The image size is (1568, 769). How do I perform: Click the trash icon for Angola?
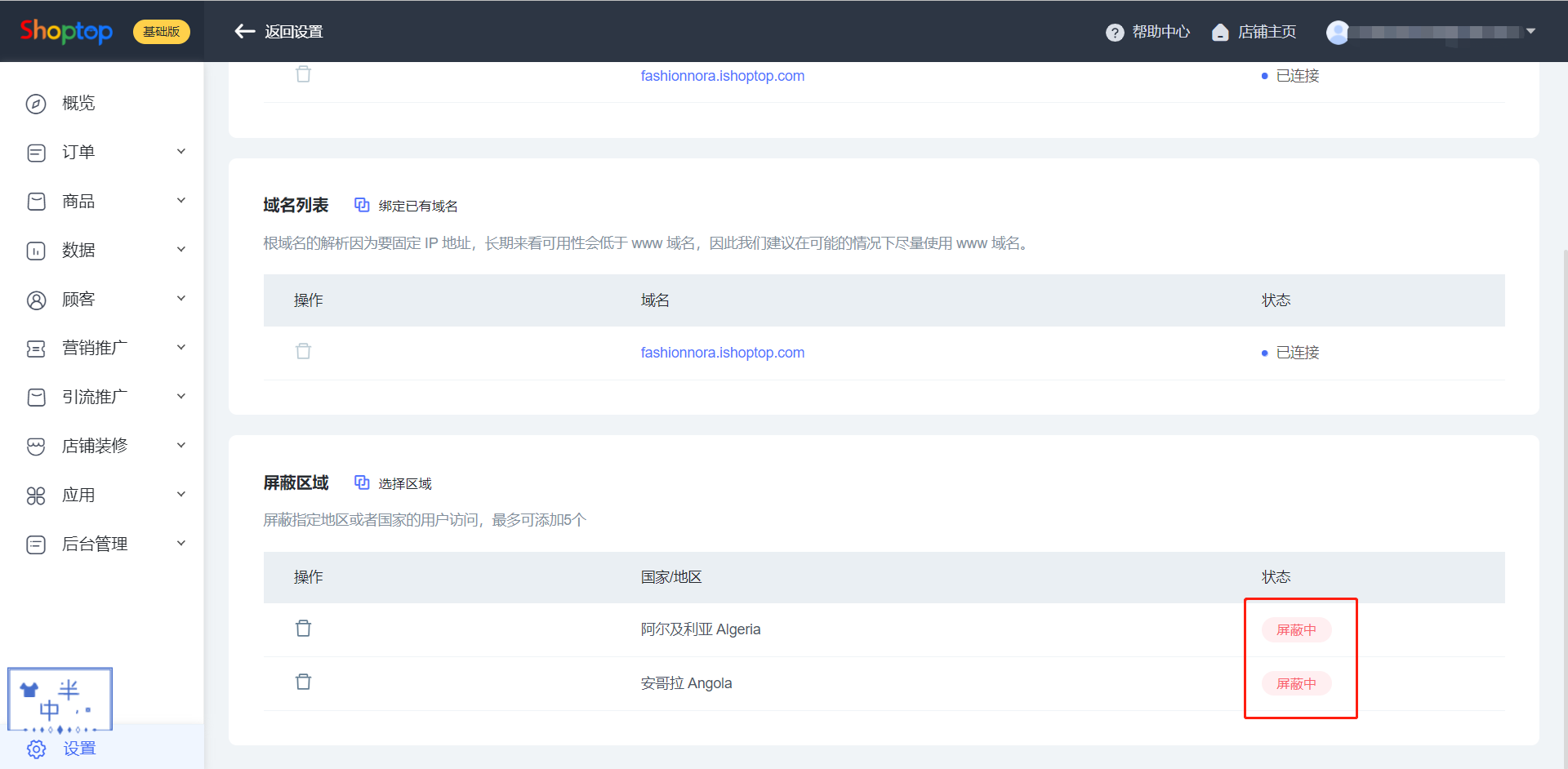click(303, 682)
